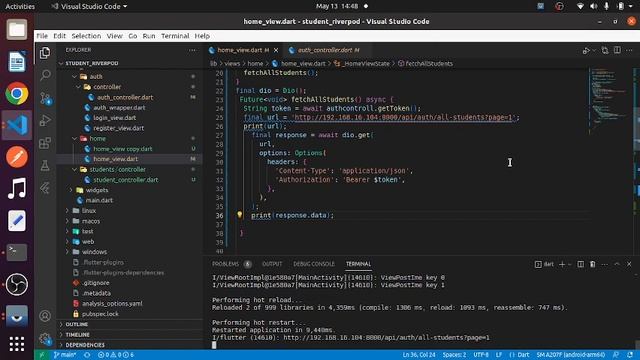Click errors and warnings count in status bar

(x=116, y=355)
